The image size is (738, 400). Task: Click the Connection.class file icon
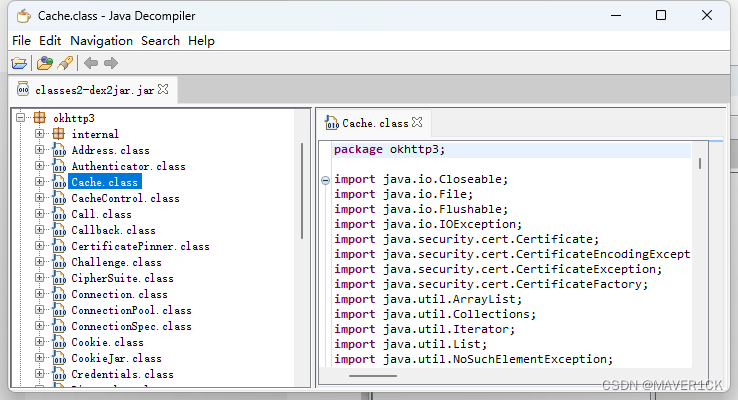tap(59, 294)
